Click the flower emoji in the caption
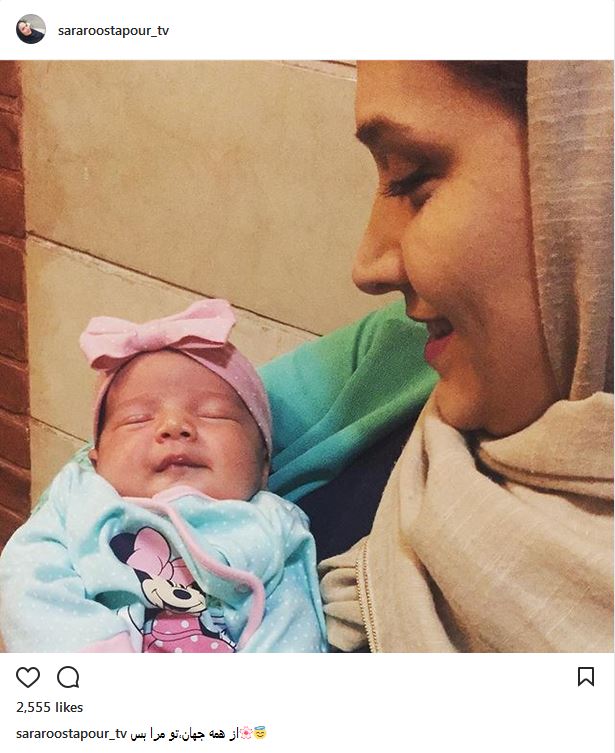The image size is (615, 753). 245,733
